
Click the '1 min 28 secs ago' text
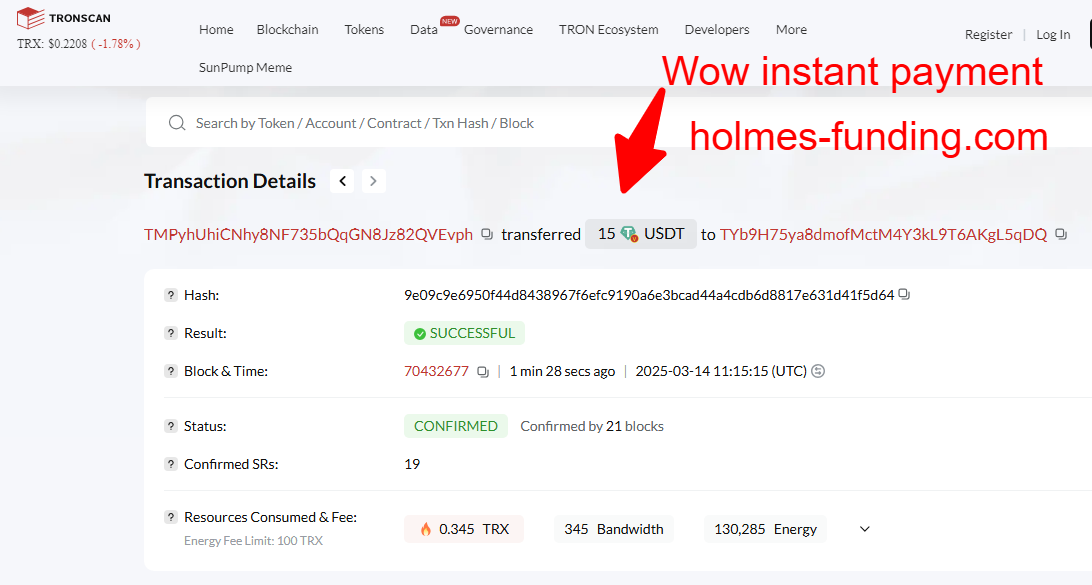562,371
